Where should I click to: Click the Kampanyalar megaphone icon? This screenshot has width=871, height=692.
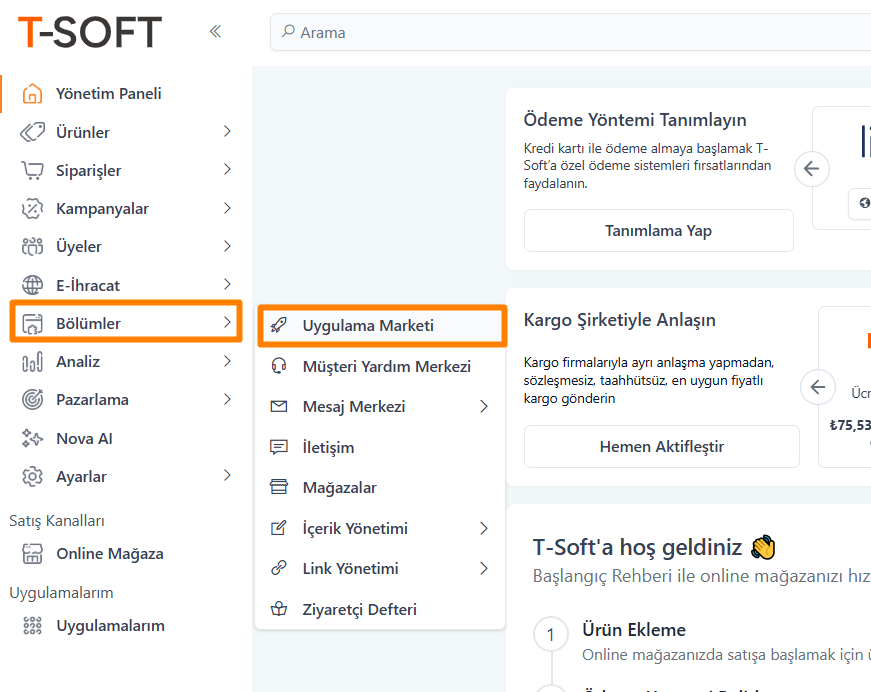click(32, 208)
